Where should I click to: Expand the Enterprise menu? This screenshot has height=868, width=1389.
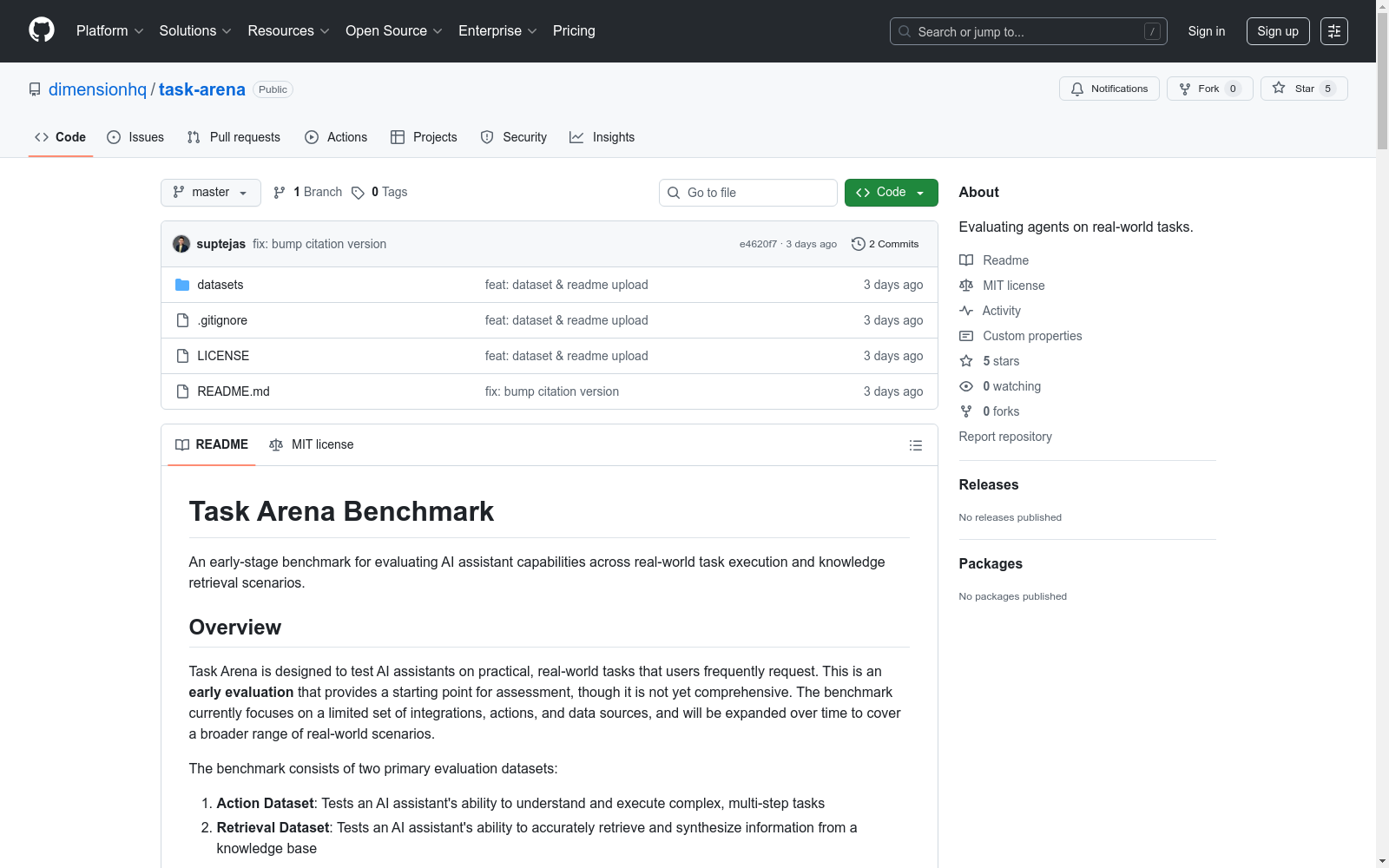tap(497, 31)
